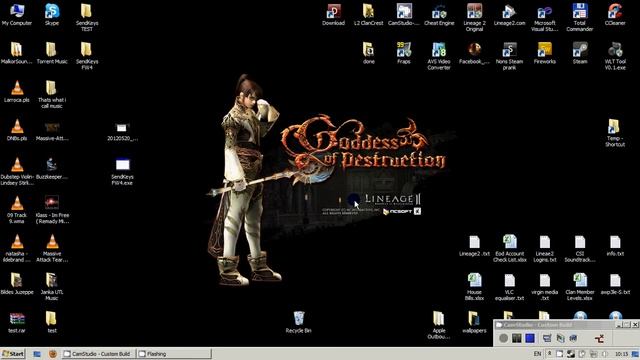Open the Lineage2 .txt file
This screenshot has height=360, width=640.
pos(474,245)
